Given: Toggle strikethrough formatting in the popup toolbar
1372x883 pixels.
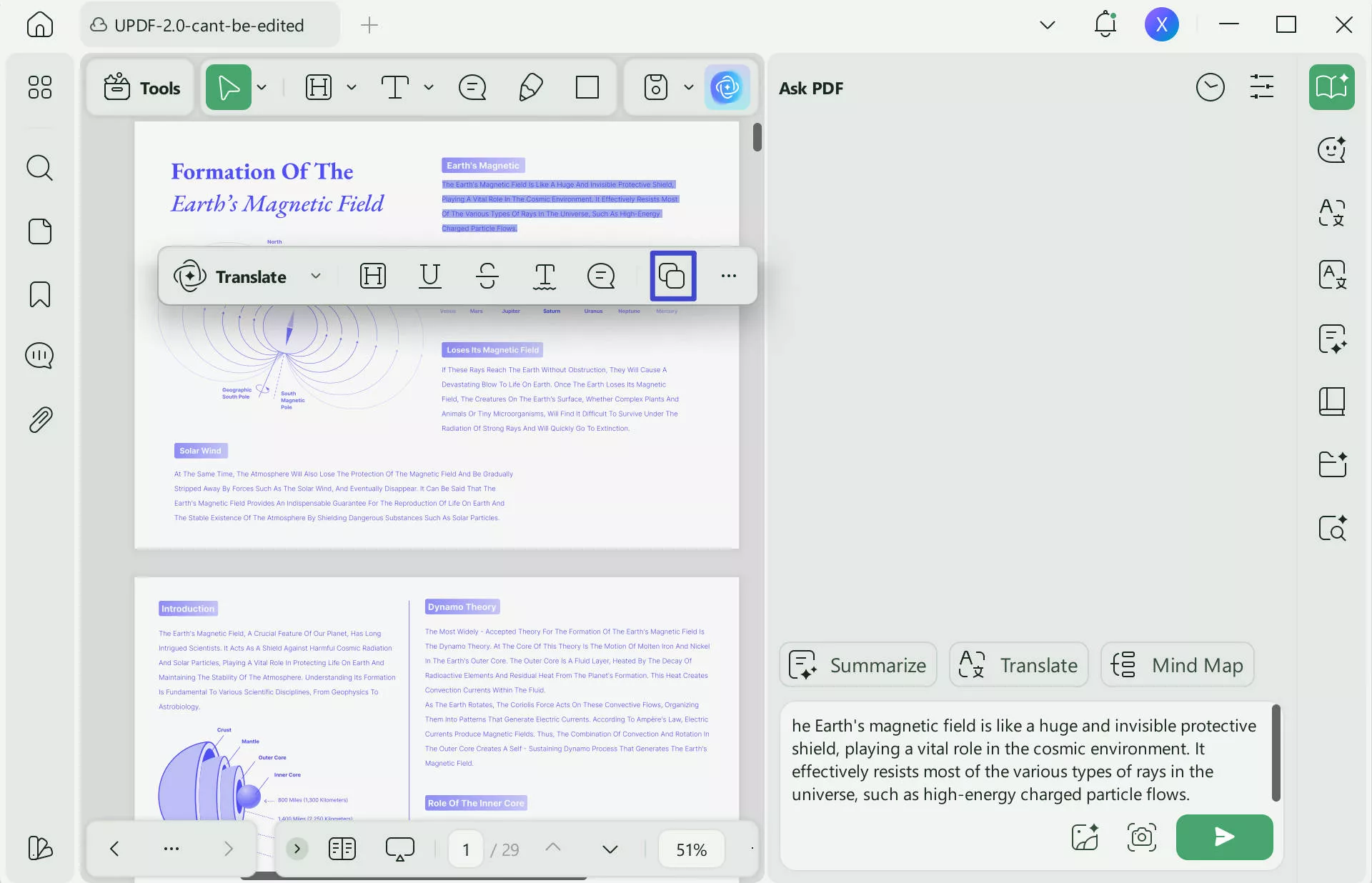Looking at the screenshot, I should (x=487, y=276).
